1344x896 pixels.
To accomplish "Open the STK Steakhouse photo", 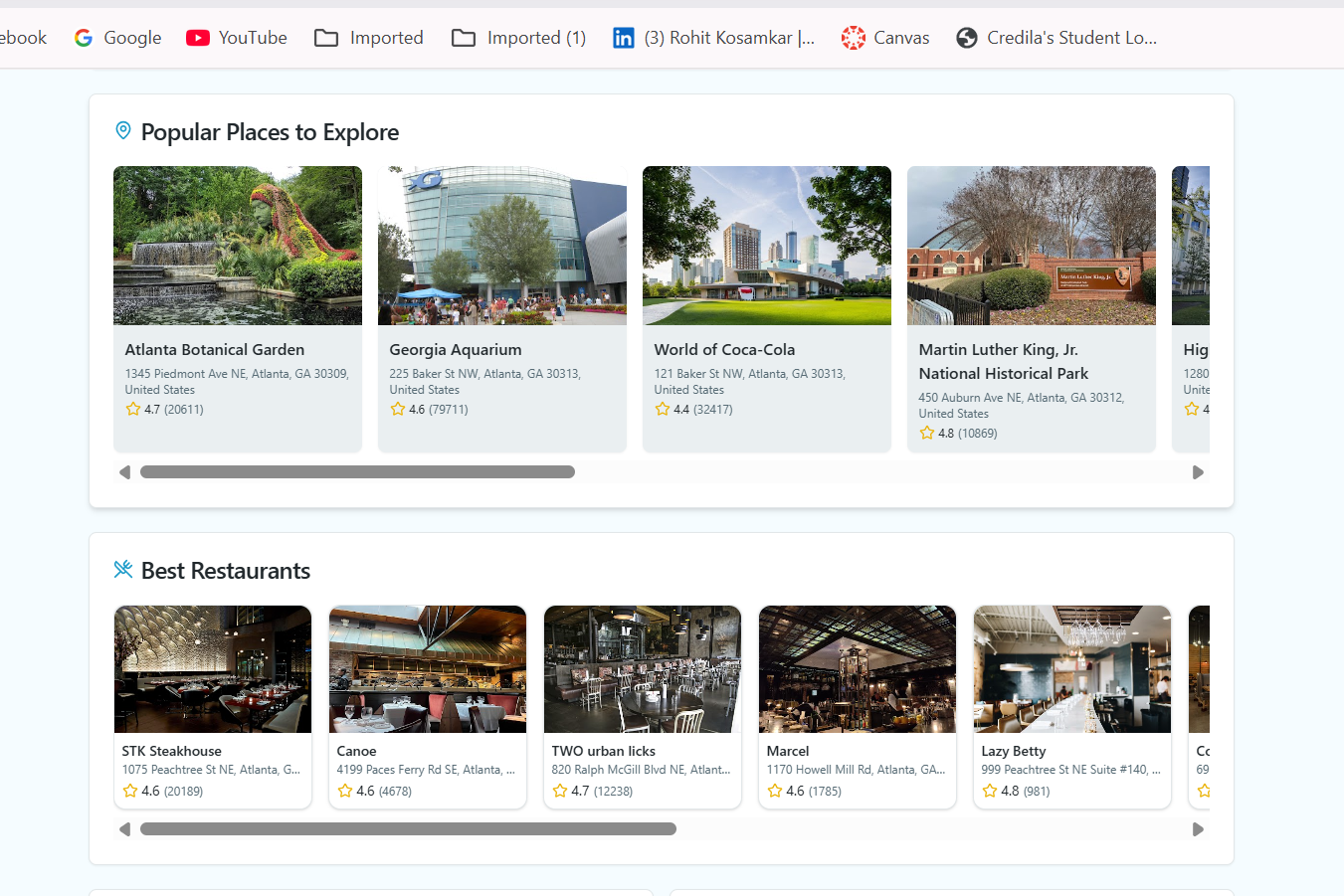I will click(213, 669).
